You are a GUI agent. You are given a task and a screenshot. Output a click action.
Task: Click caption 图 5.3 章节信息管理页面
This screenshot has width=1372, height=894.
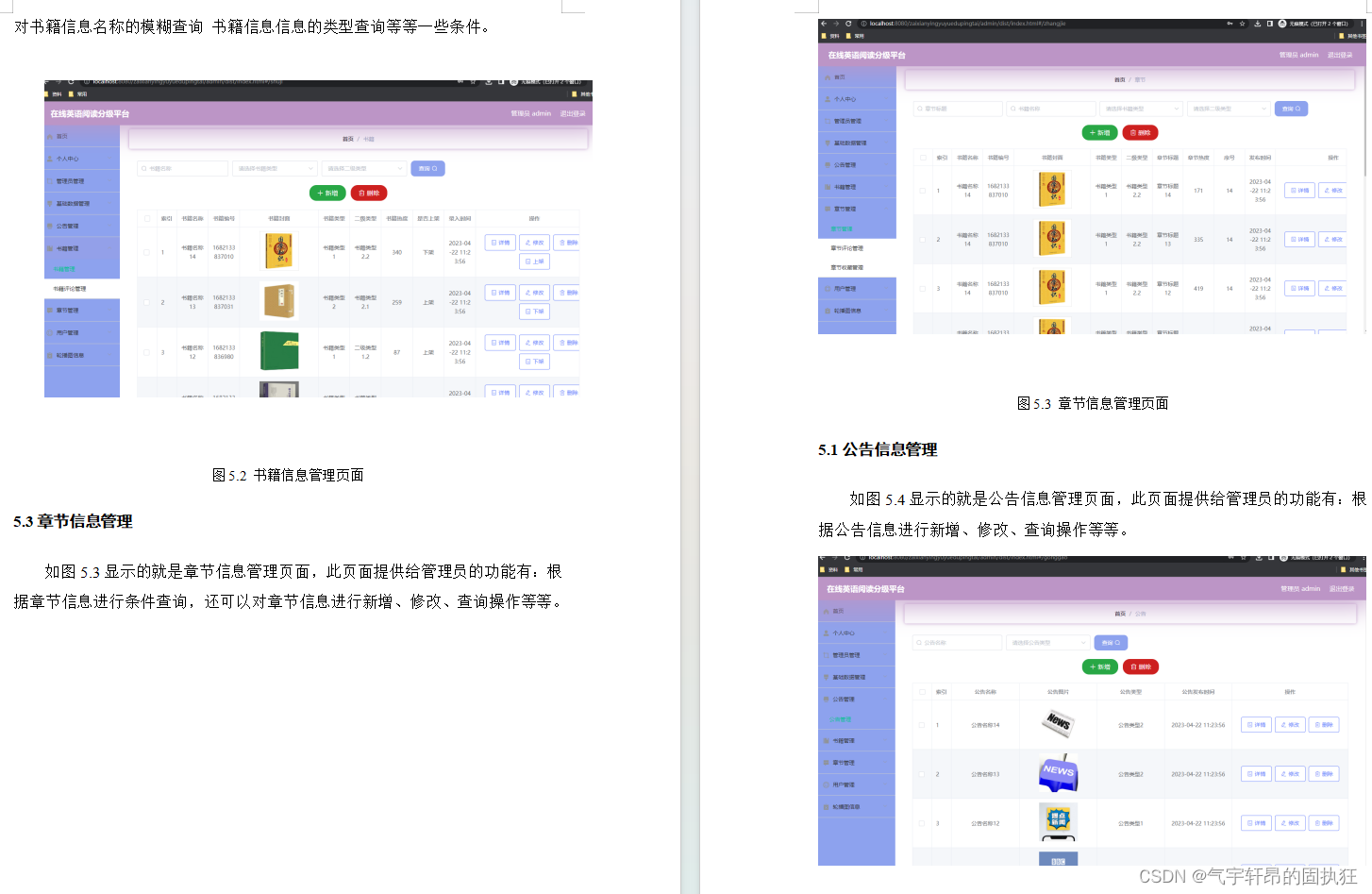coord(1093,403)
